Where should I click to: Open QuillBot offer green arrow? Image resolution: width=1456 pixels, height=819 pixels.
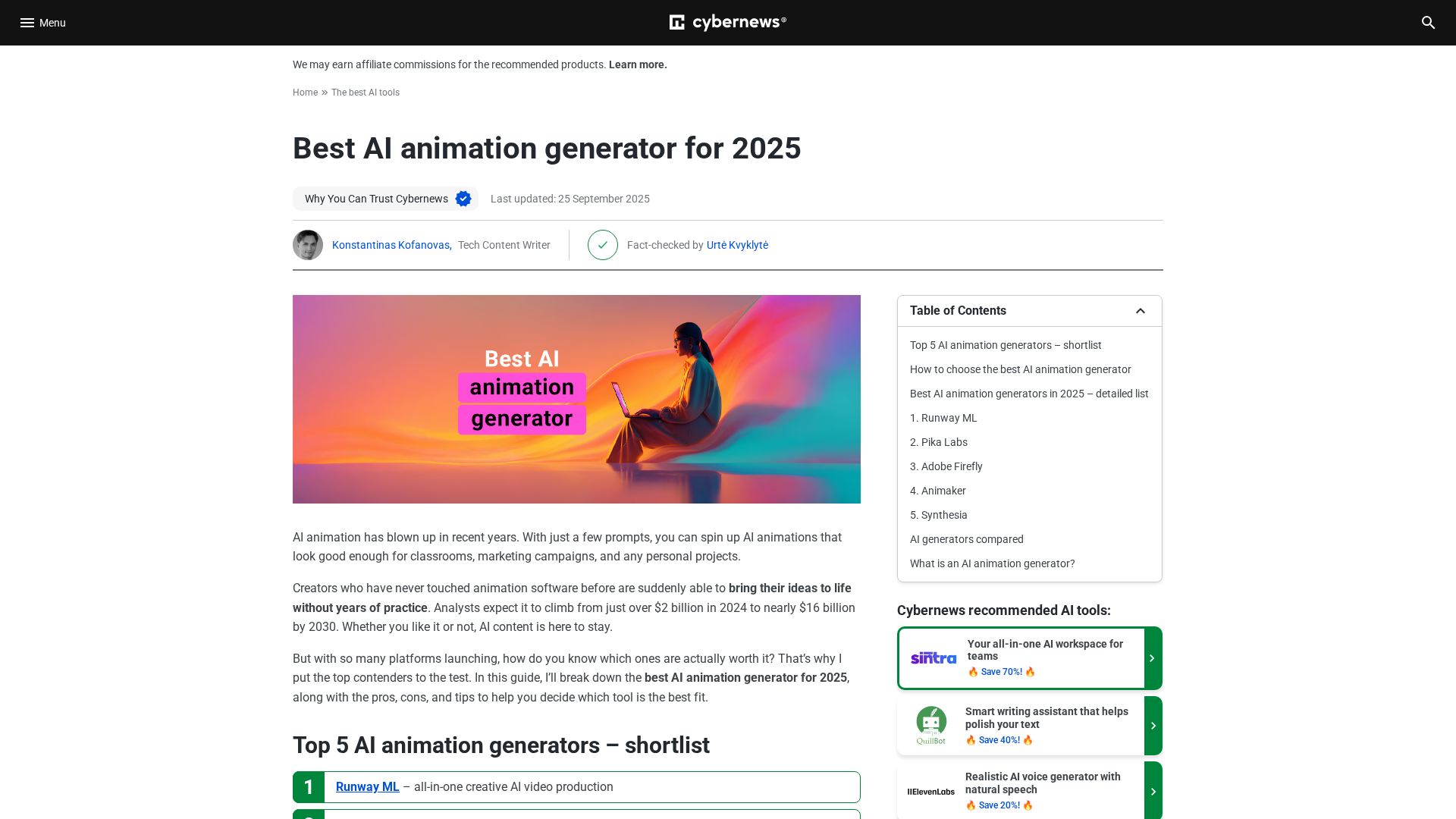(x=1153, y=726)
